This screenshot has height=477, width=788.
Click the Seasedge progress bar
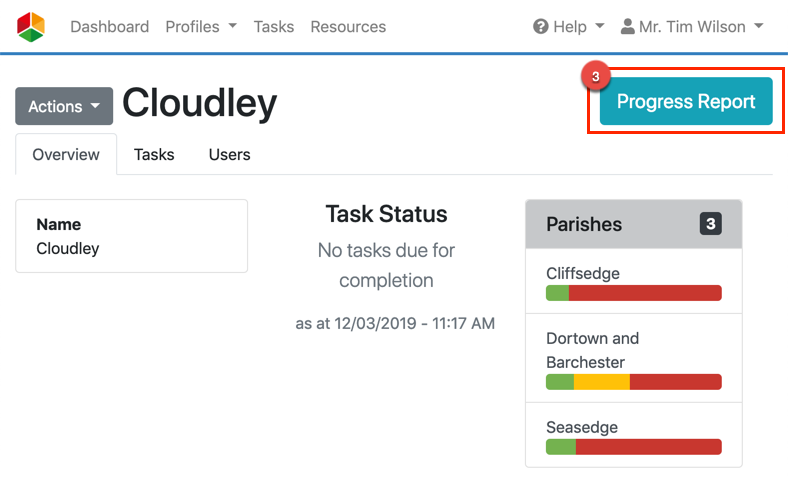click(633, 447)
